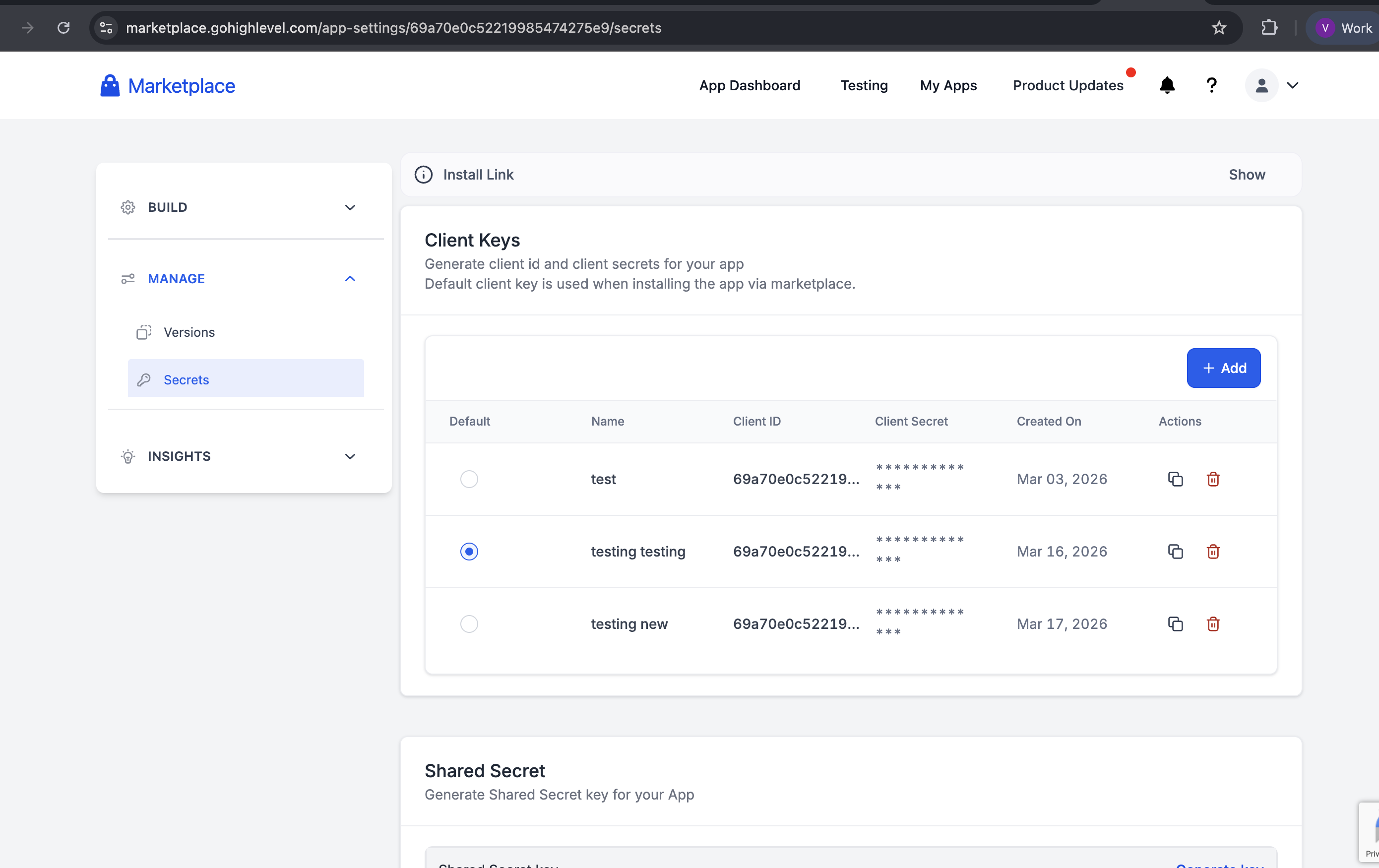The width and height of the screenshot is (1379, 868).
Task: Click the Marketplace logo
Action: (x=167, y=85)
